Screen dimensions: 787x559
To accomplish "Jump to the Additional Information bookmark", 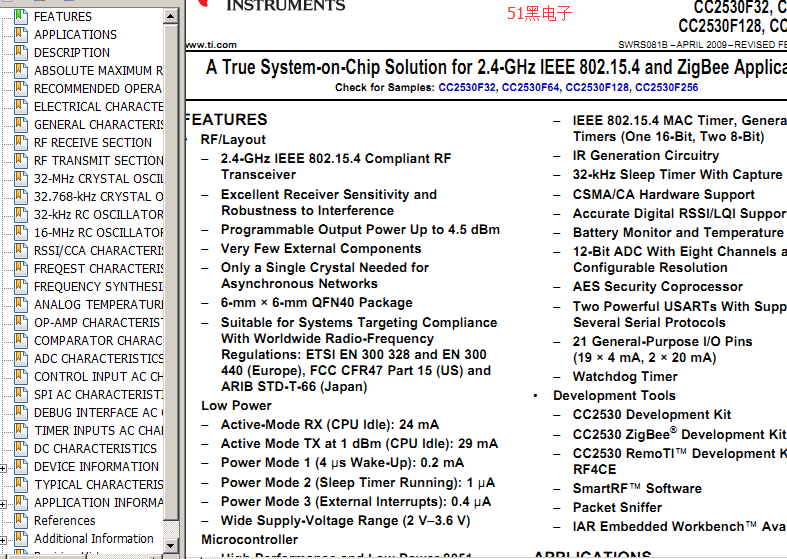I will click(x=93, y=539).
